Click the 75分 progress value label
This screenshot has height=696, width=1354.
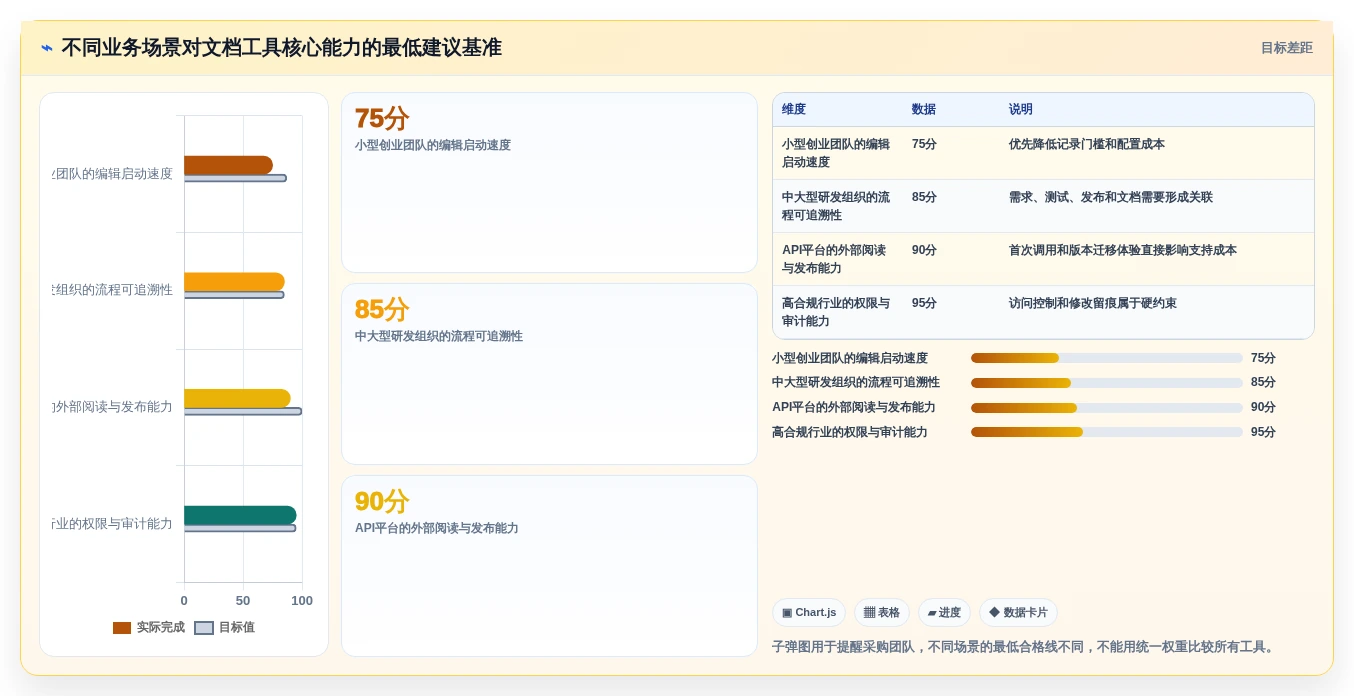pos(1263,358)
